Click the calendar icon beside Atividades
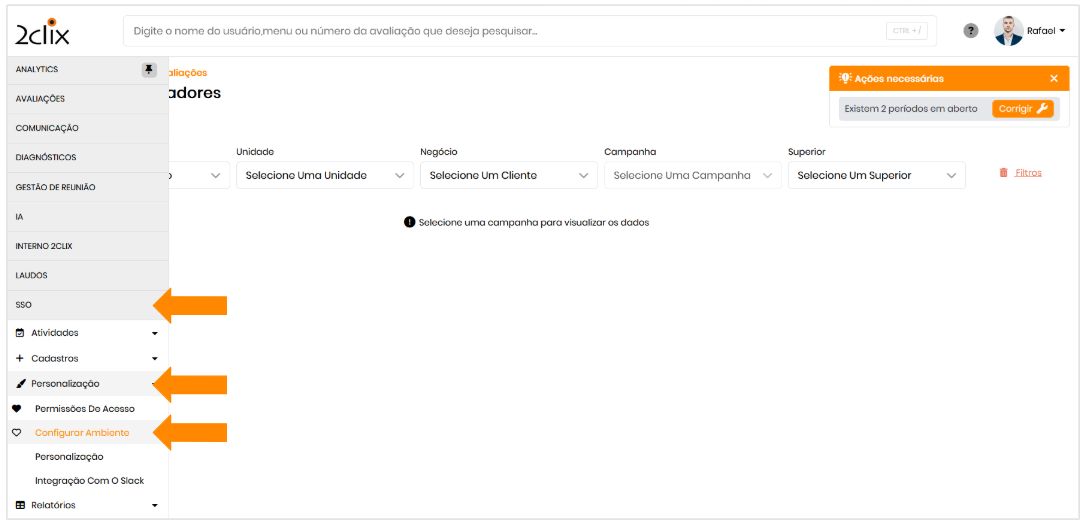 (x=20, y=333)
